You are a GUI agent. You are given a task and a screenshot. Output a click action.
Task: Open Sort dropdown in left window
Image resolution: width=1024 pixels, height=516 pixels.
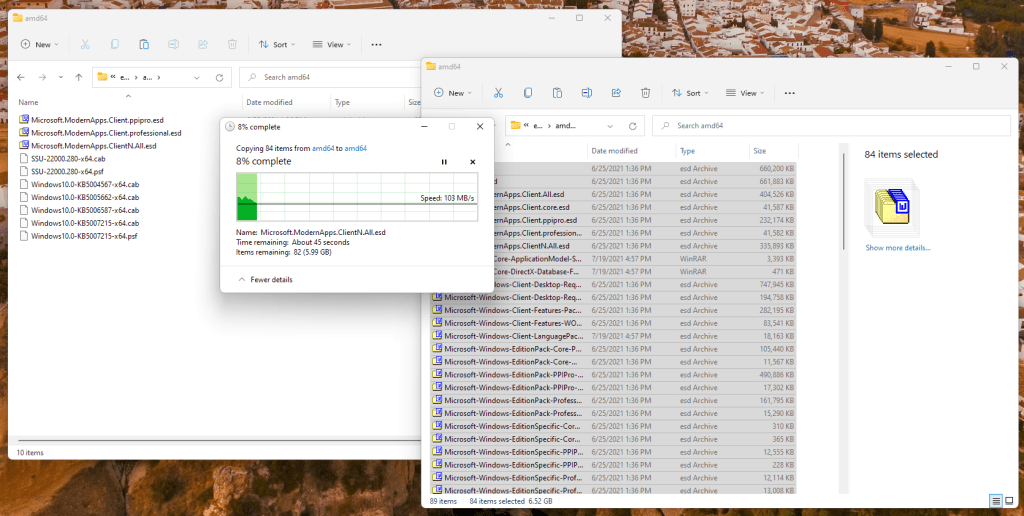[277, 44]
